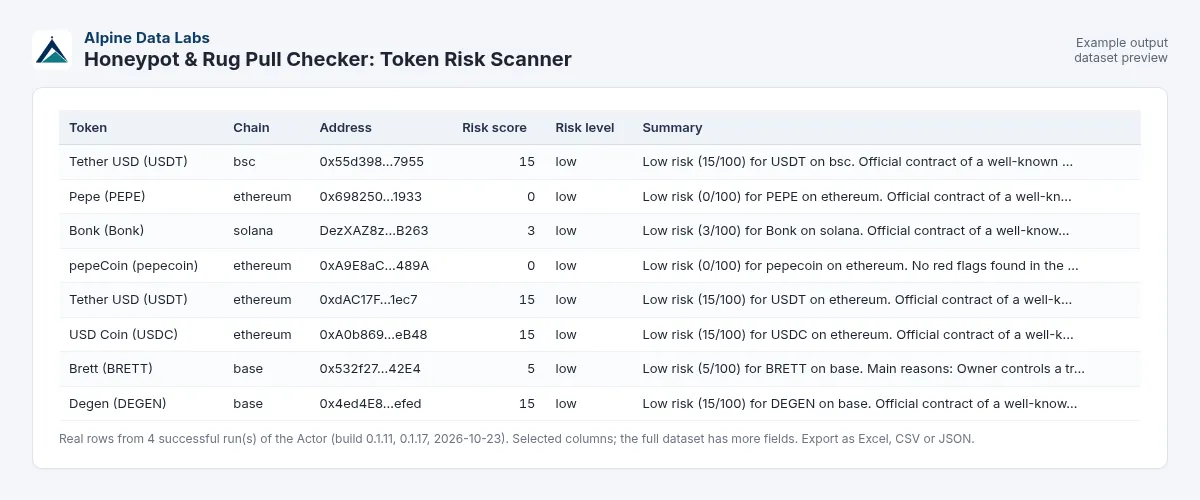
Task: Click summary for PEPE on ethereum
Action: tap(857, 197)
